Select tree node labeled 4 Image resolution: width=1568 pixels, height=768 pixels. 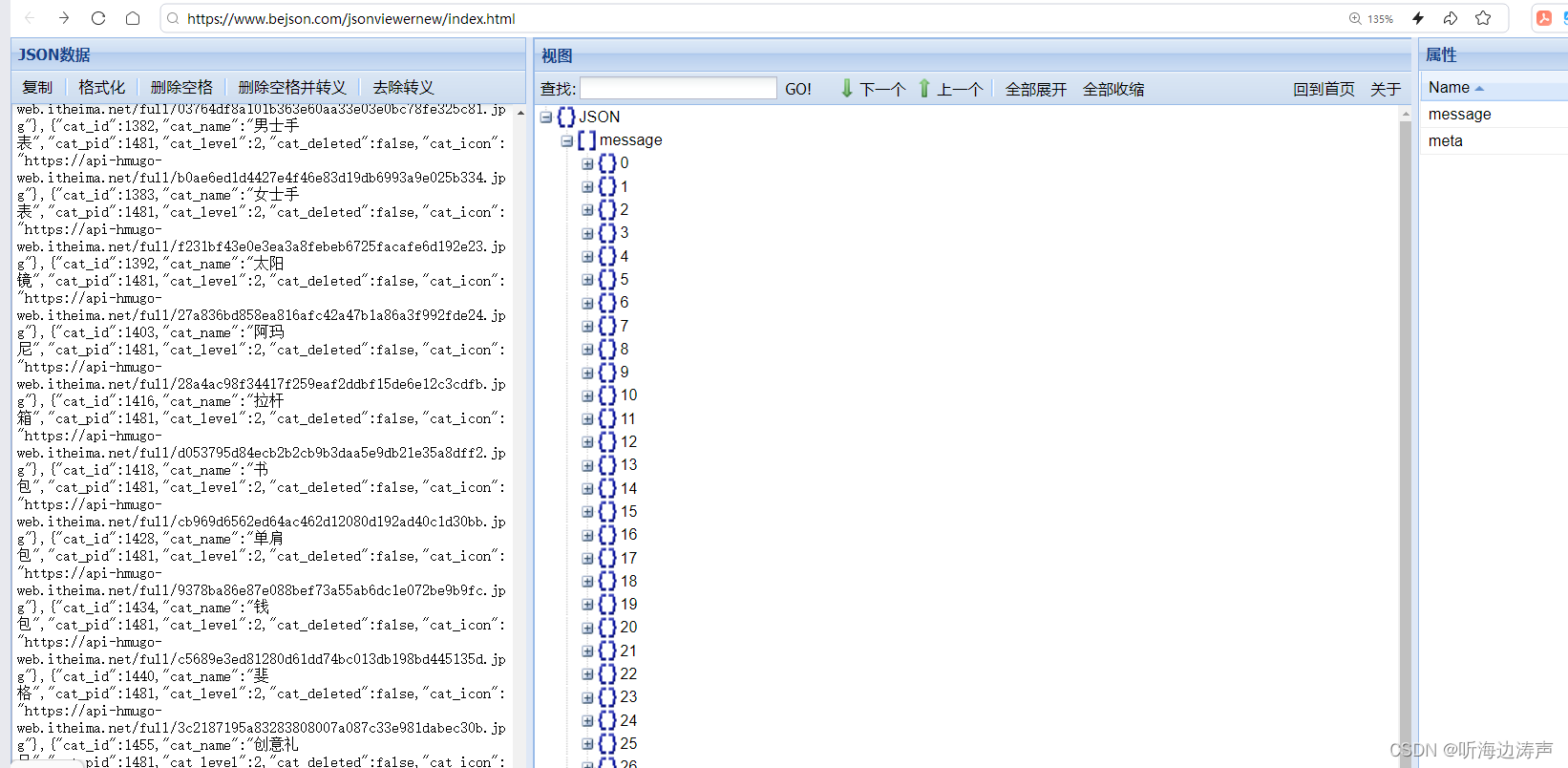click(625, 256)
